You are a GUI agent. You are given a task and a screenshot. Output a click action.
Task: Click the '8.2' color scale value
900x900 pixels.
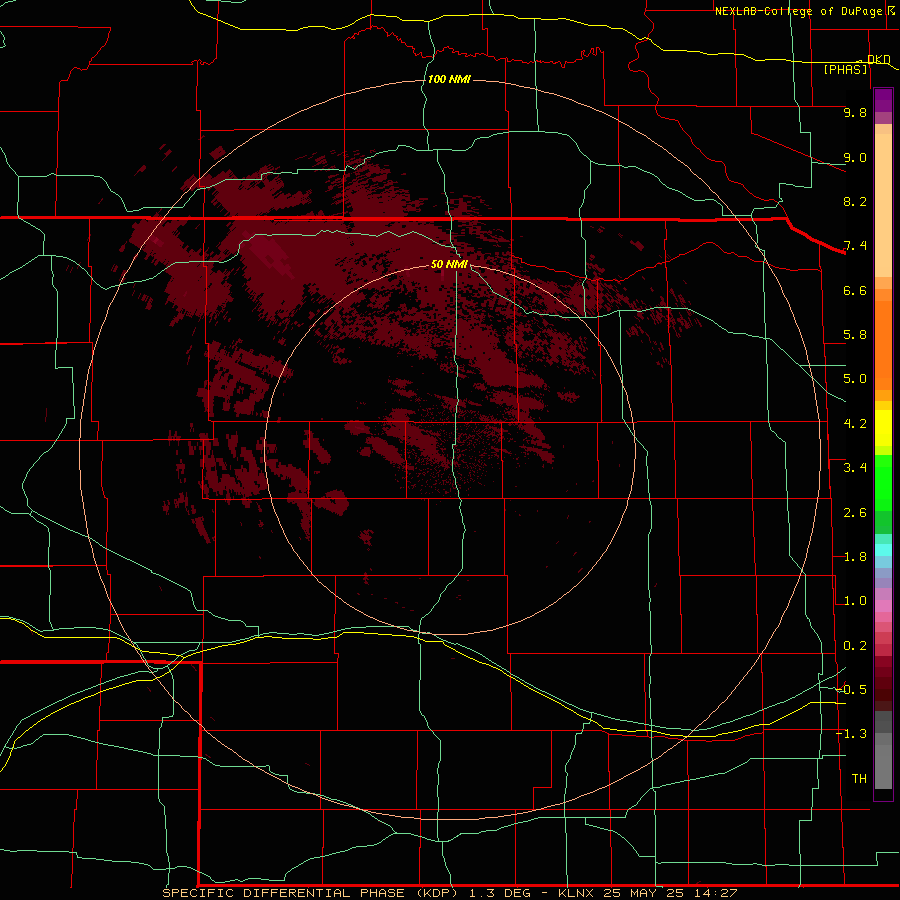click(x=855, y=201)
